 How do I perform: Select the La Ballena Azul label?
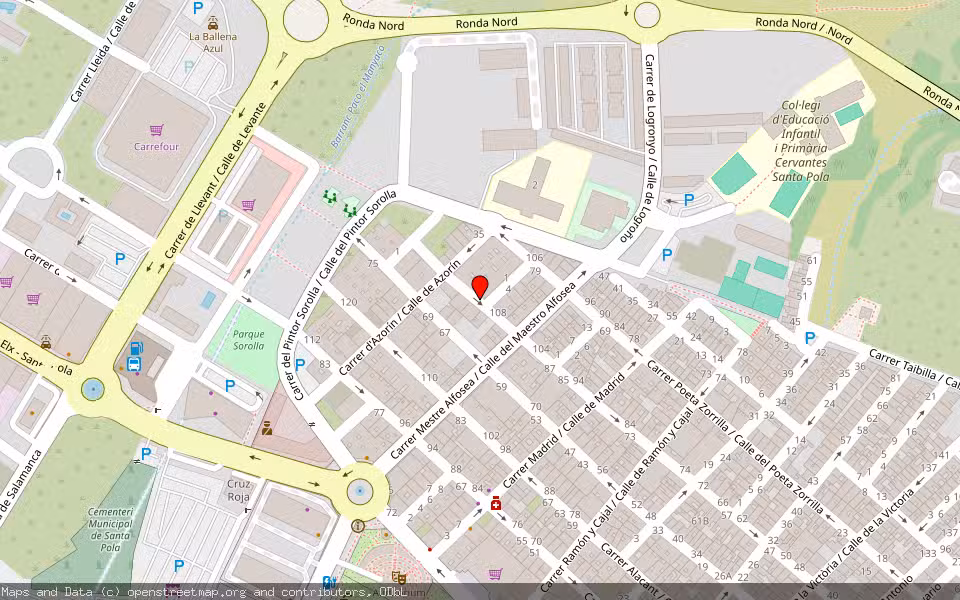point(212,42)
